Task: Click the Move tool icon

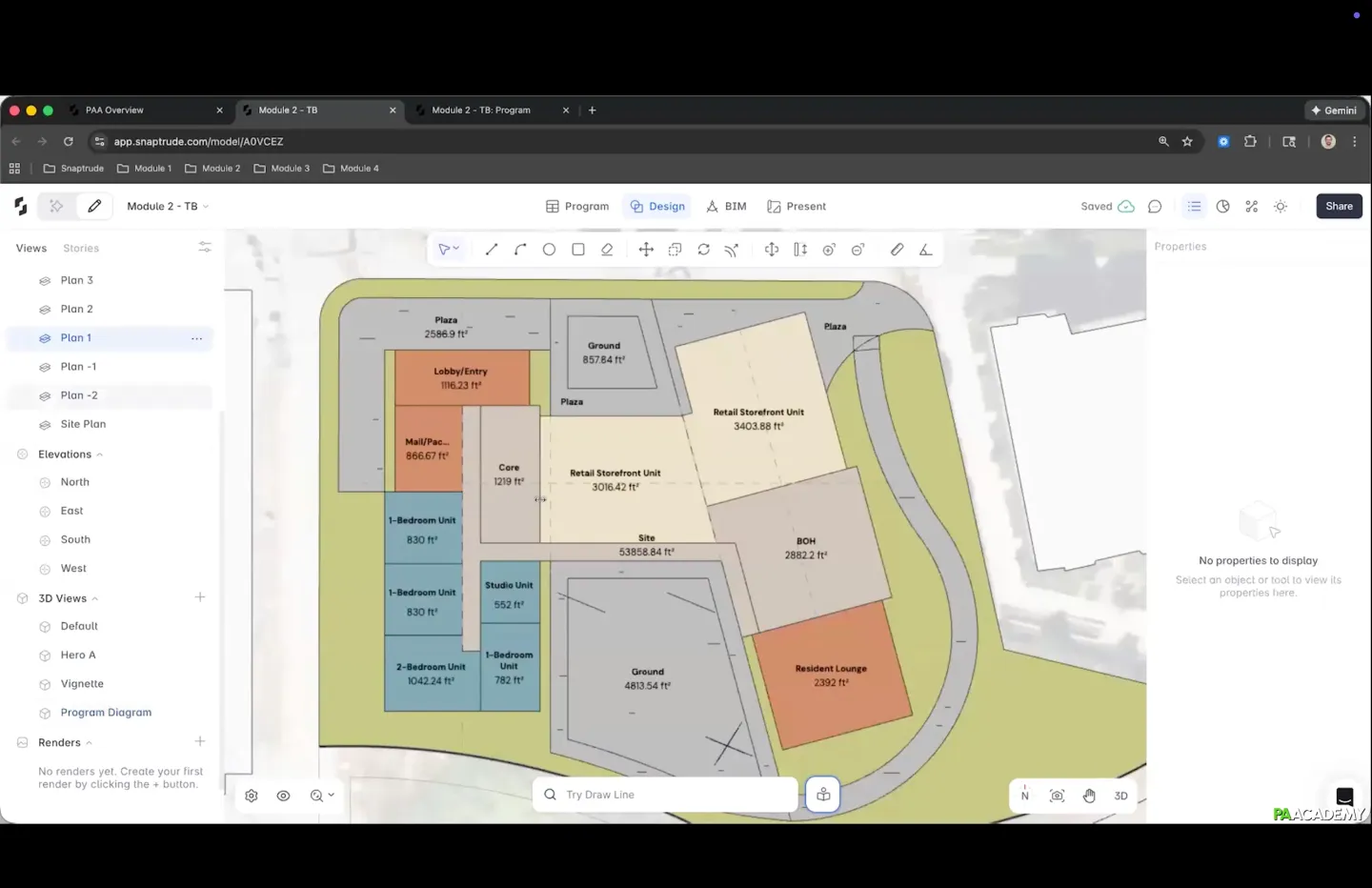Action: pos(646,250)
